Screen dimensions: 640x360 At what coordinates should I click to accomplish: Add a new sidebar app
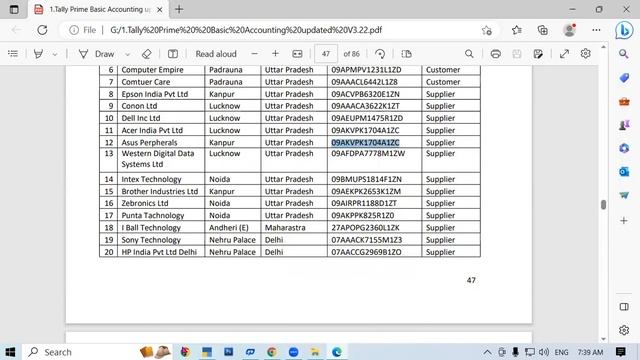(624, 221)
